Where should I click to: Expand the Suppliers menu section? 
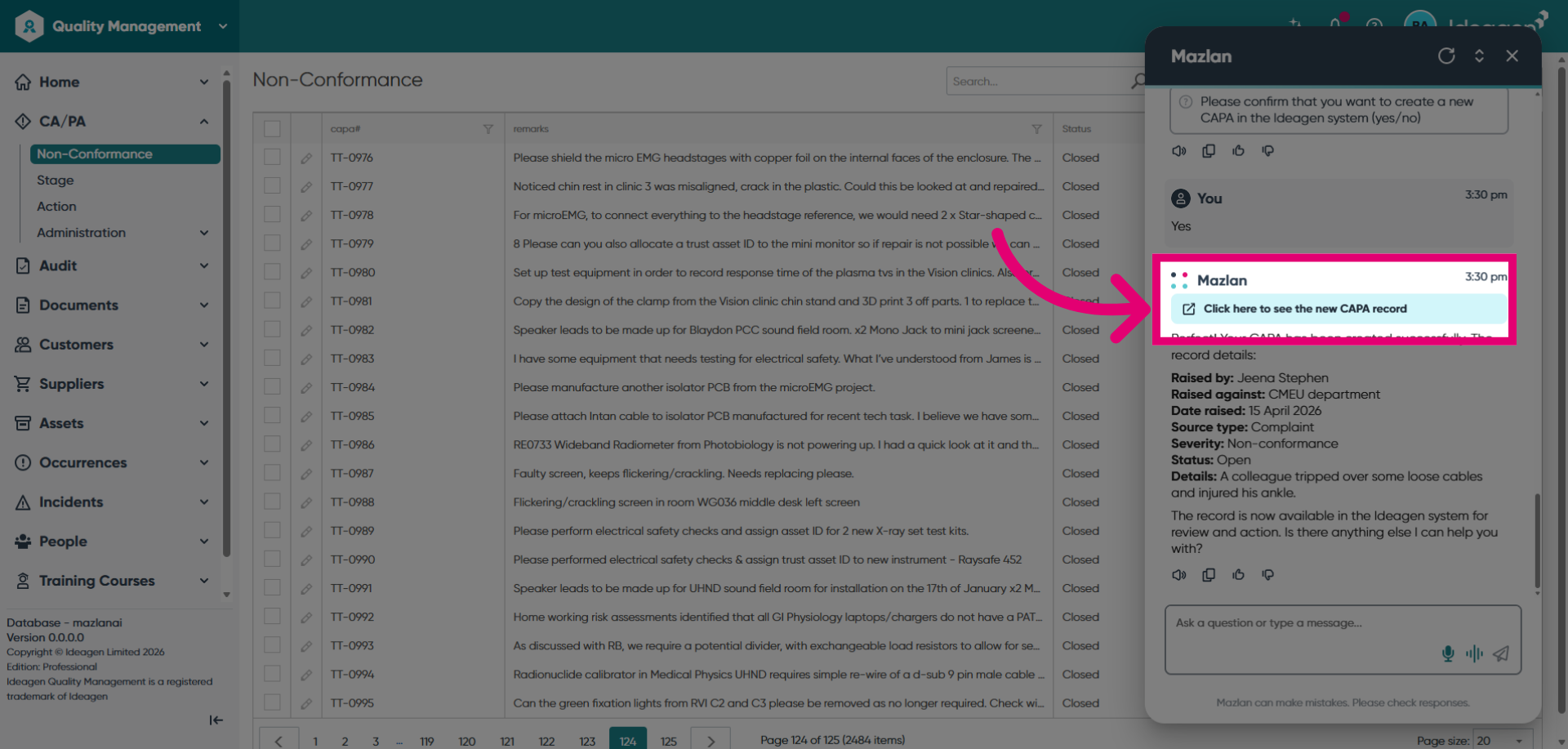204,384
